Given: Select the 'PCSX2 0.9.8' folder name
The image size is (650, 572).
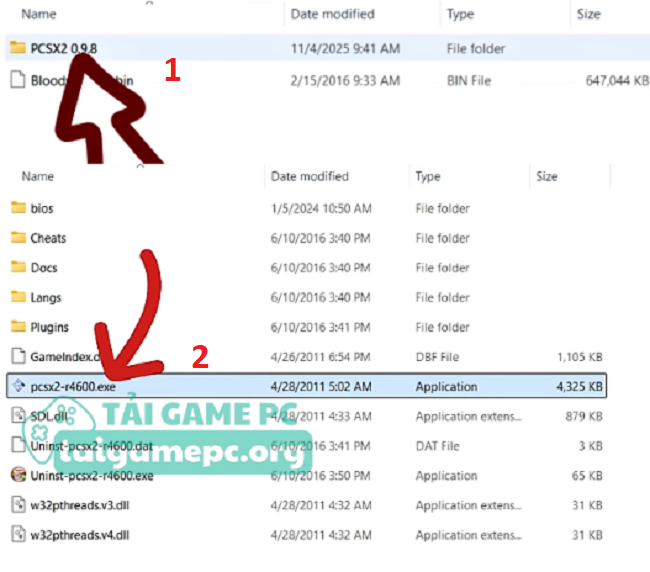Looking at the screenshot, I should pos(64,48).
